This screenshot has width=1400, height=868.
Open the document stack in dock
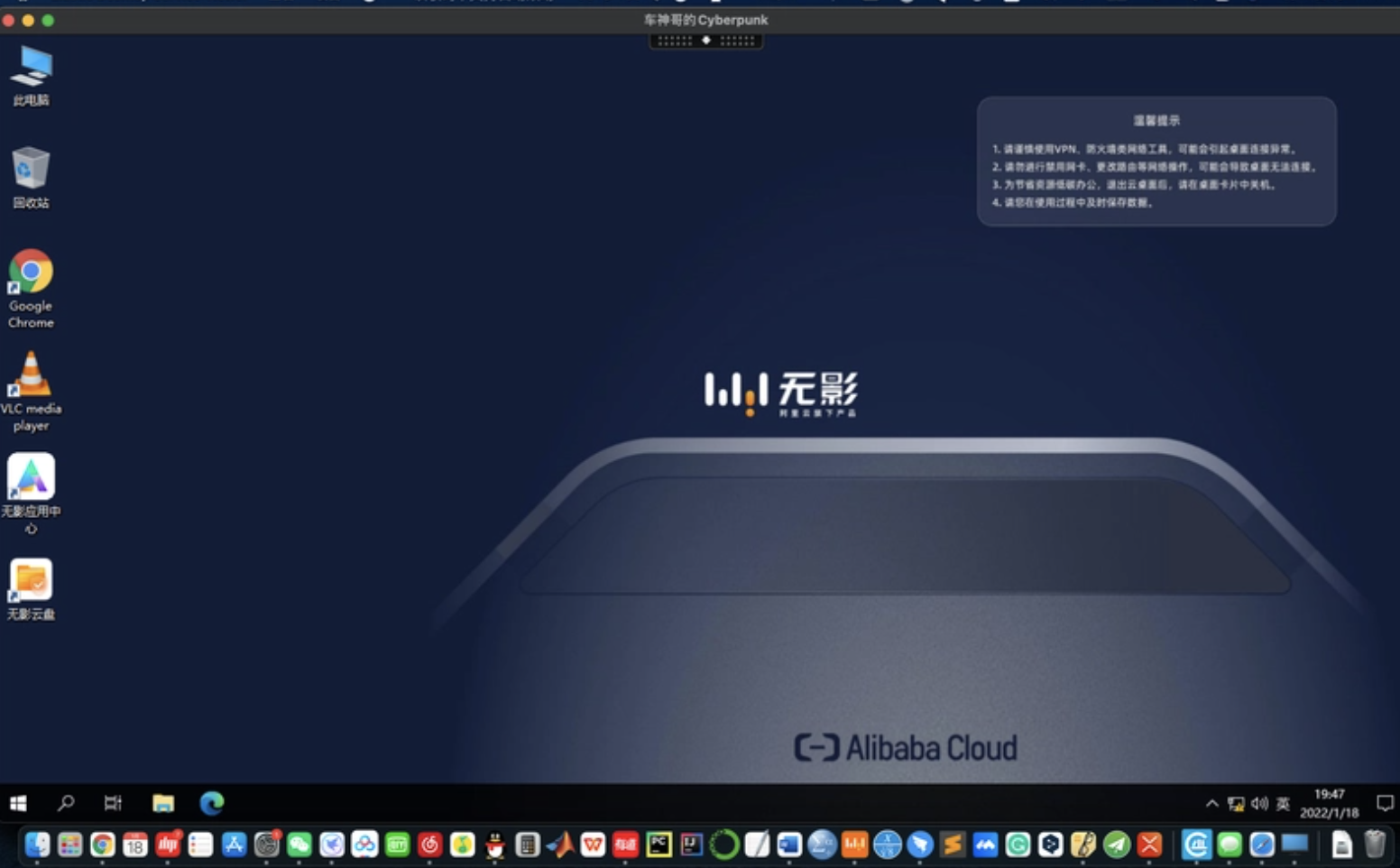[x=1342, y=845]
